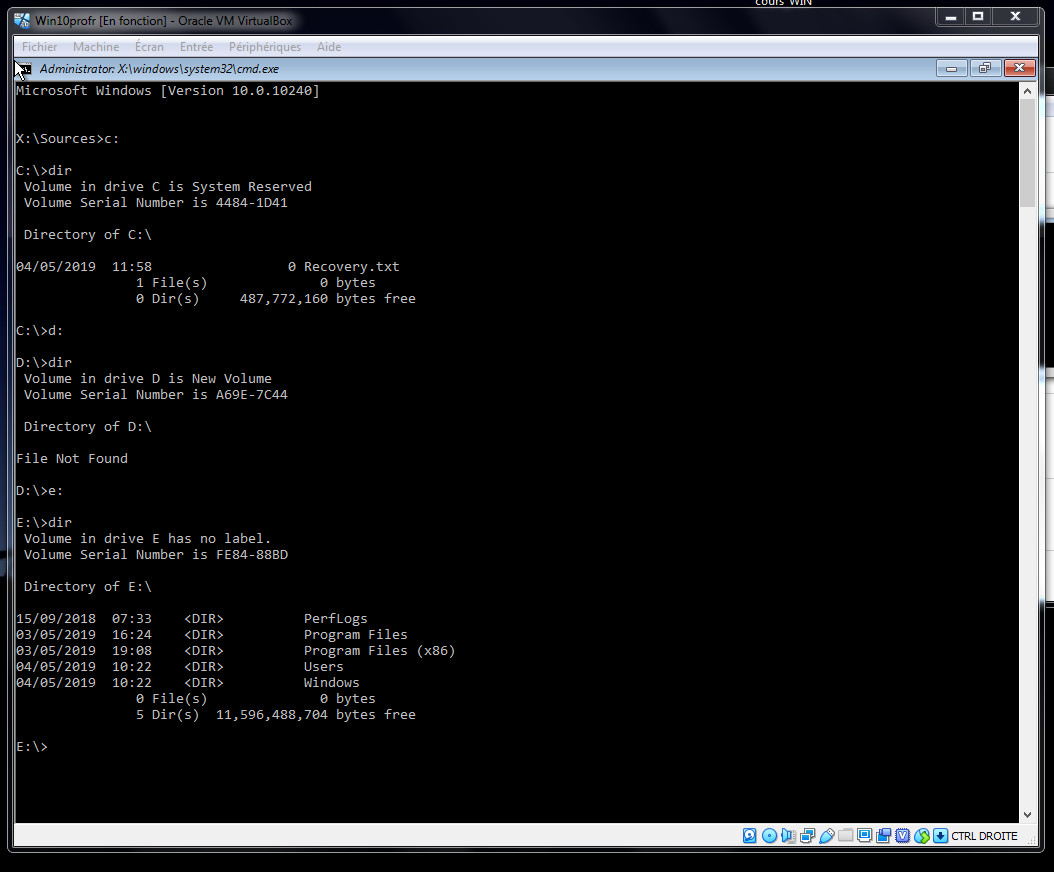The image size is (1054, 872).
Task: Open the Entrée menu
Action: pyautogui.click(x=196, y=46)
